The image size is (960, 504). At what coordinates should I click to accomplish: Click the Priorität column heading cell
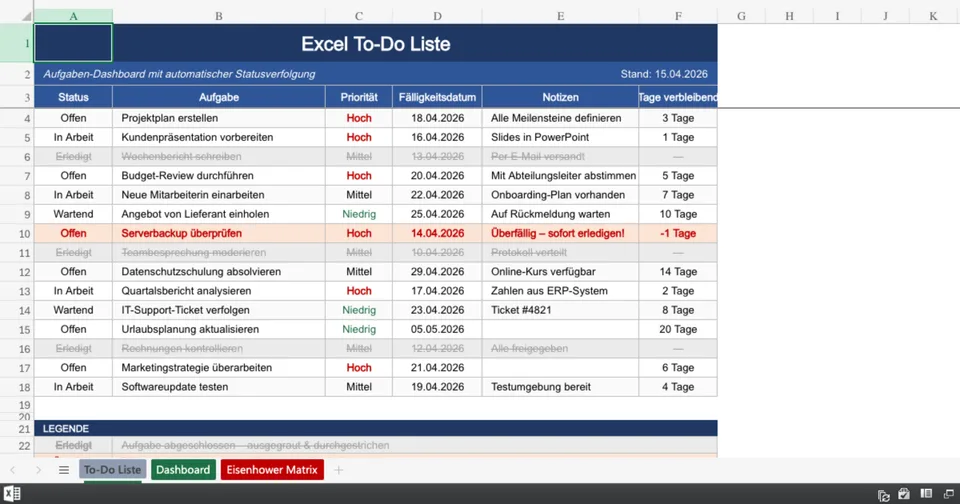359,97
